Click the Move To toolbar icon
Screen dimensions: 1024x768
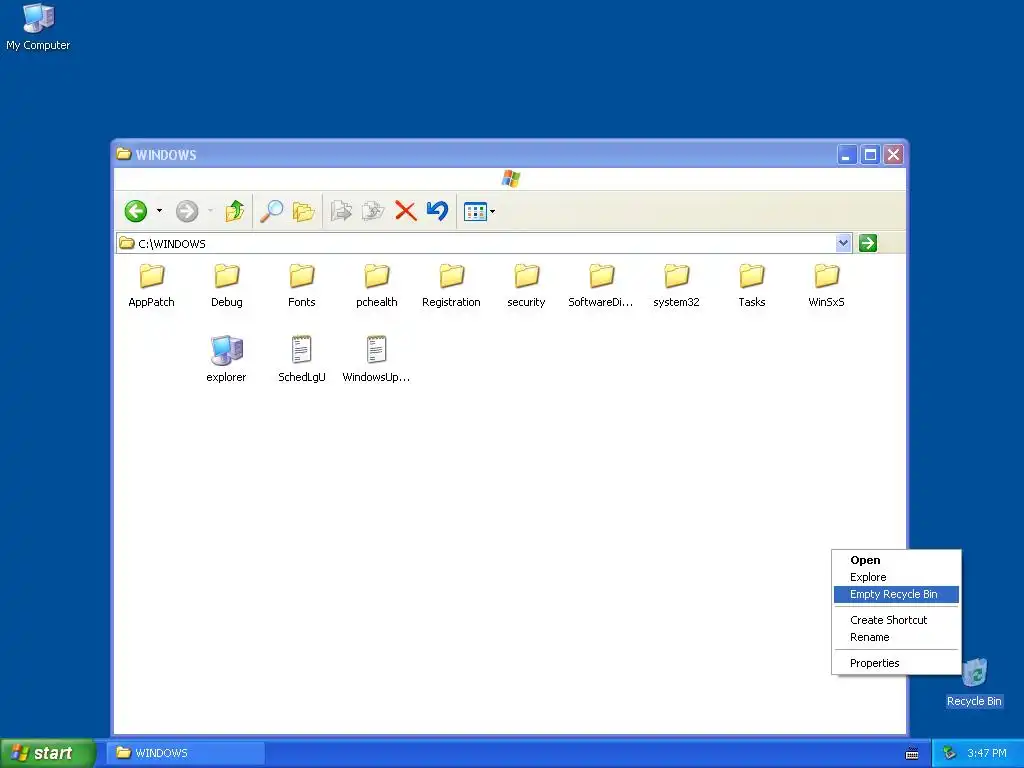pos(341,211)
